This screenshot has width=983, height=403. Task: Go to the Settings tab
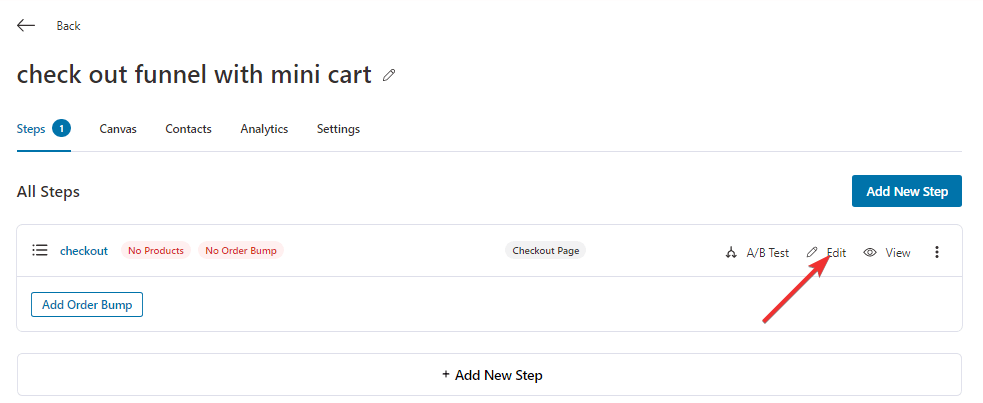pyautogui.click(x=339, y=129)
